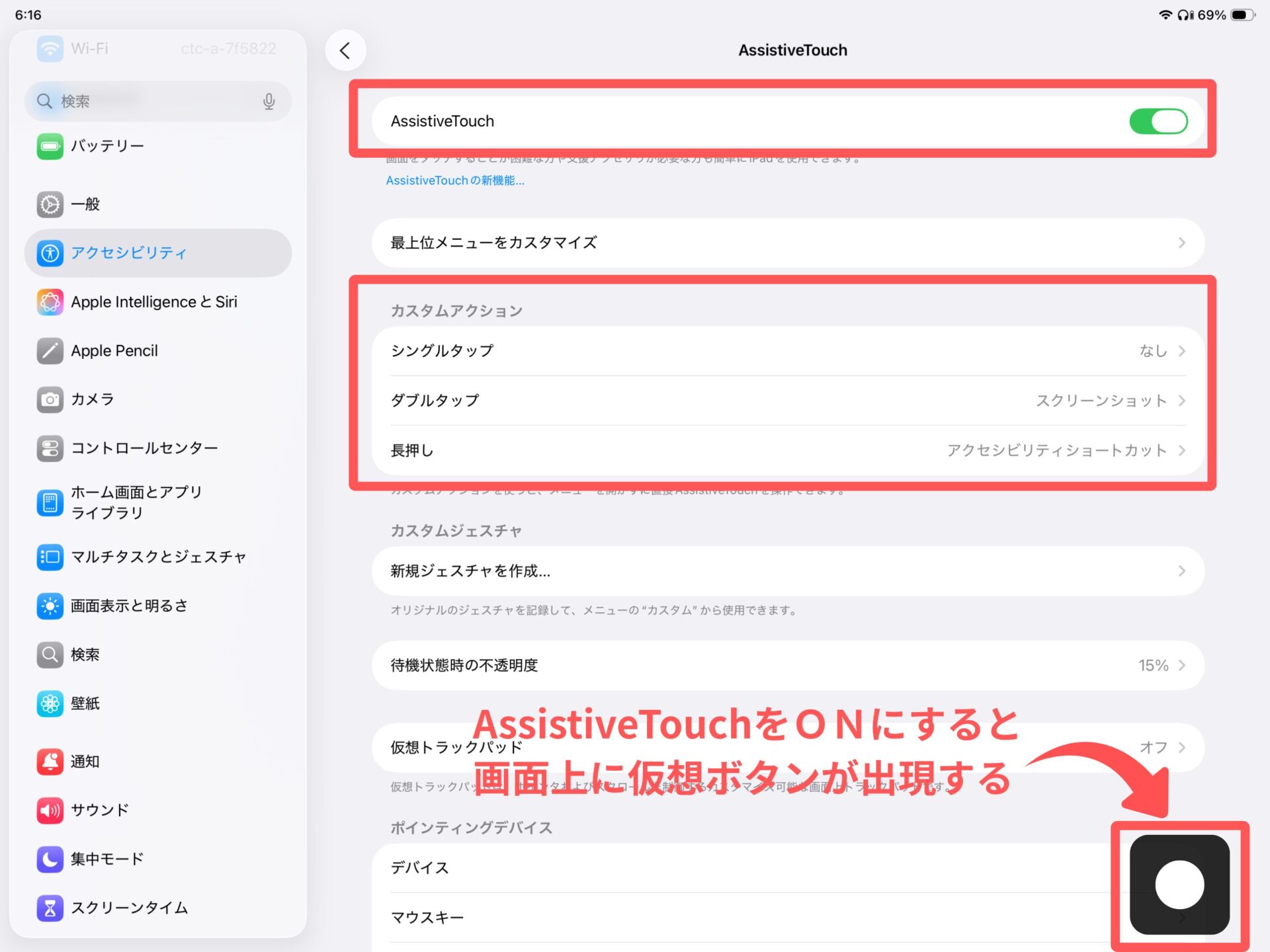
Task: Open サウンド settings in sidebar
Action: [x=99, y=810]
